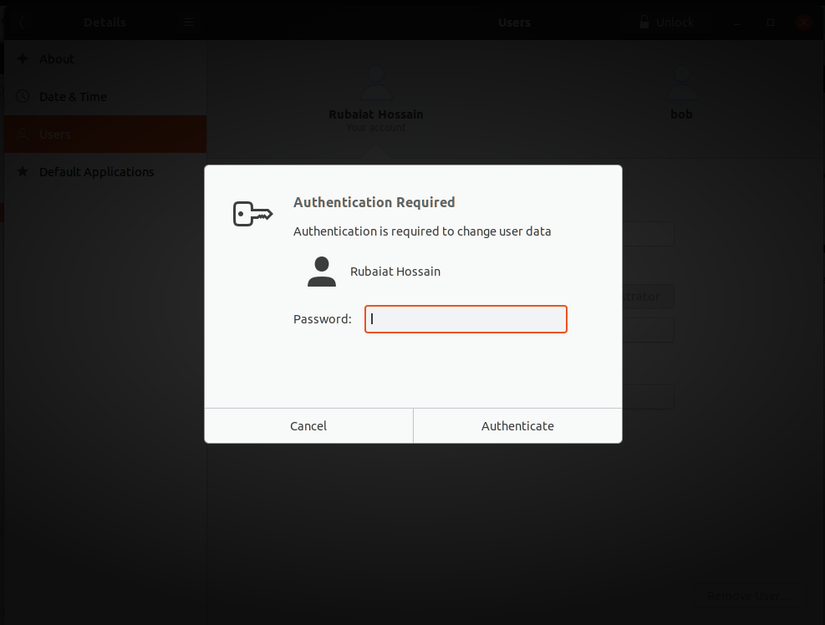Select Users in the sidebar

point(105,134)
